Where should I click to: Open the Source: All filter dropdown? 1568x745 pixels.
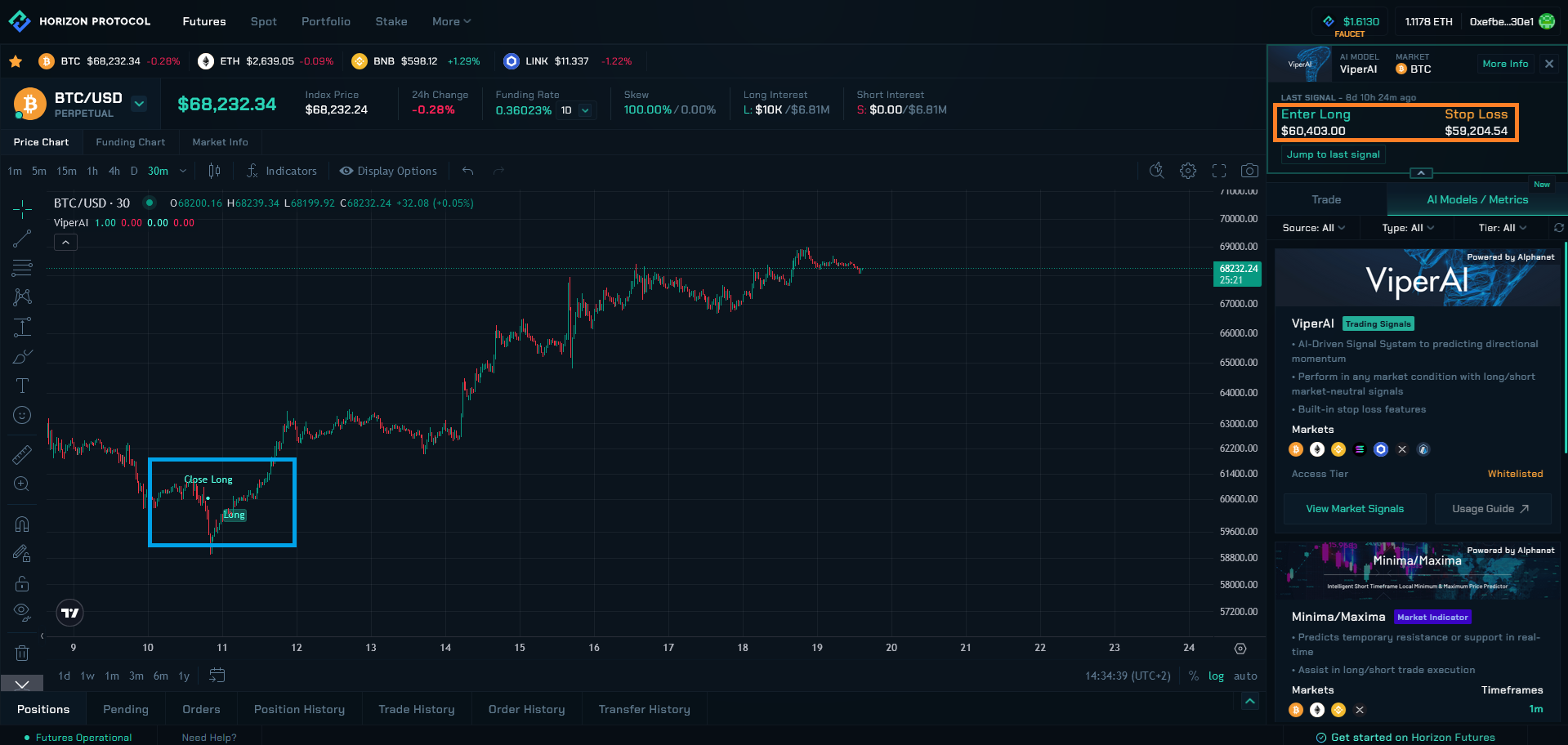tap(1313, 228)
